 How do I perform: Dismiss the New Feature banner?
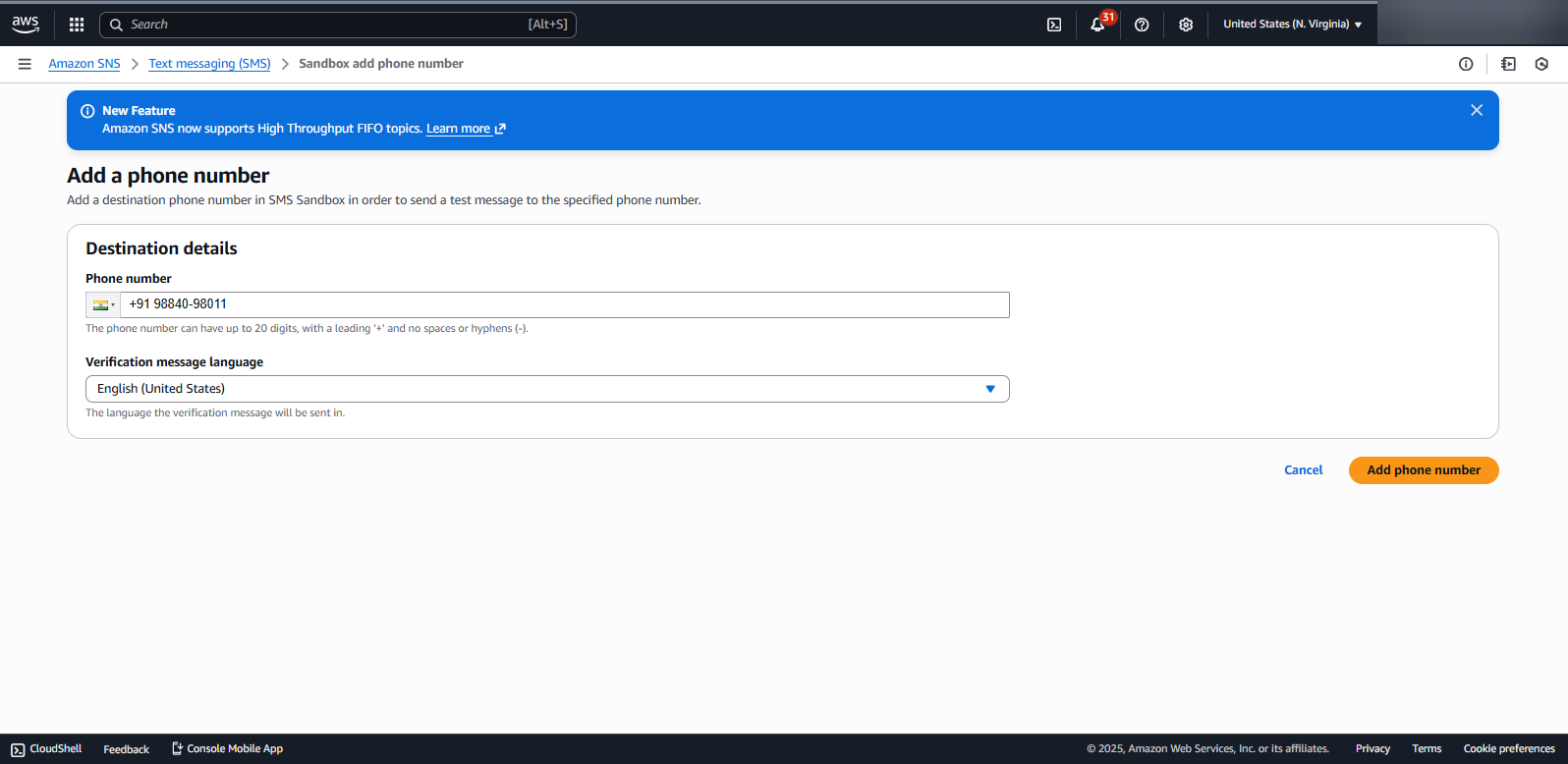coord(1476,110)
